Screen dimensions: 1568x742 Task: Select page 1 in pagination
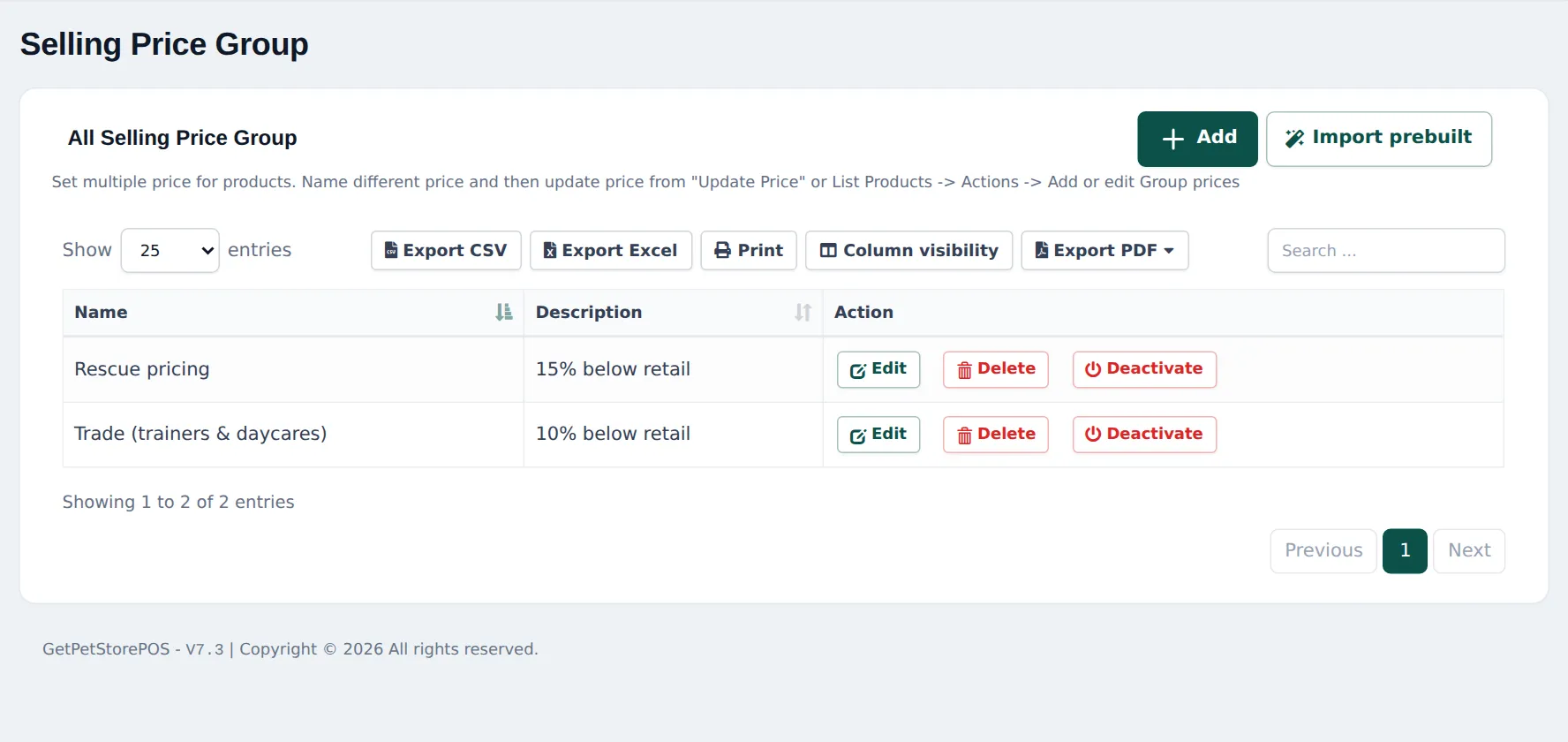click(1405, 551)
